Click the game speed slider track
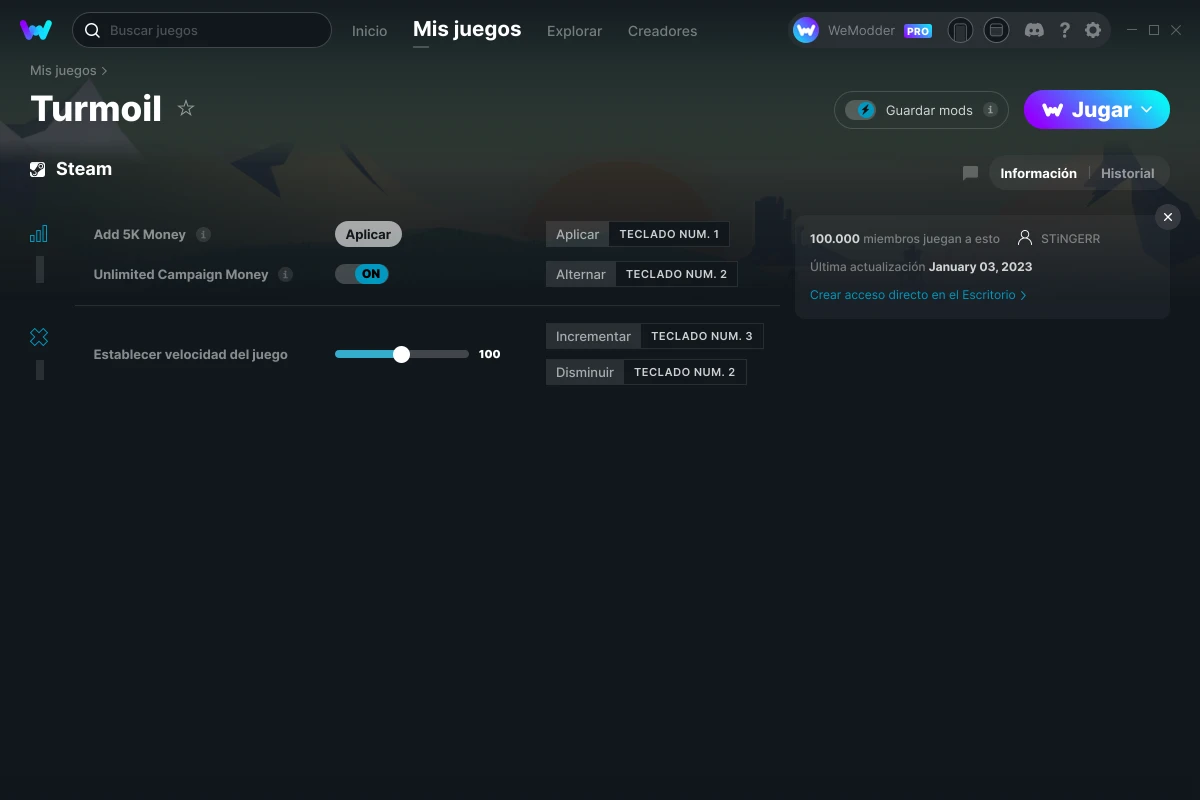1200x800 pixels. point(401,354)
